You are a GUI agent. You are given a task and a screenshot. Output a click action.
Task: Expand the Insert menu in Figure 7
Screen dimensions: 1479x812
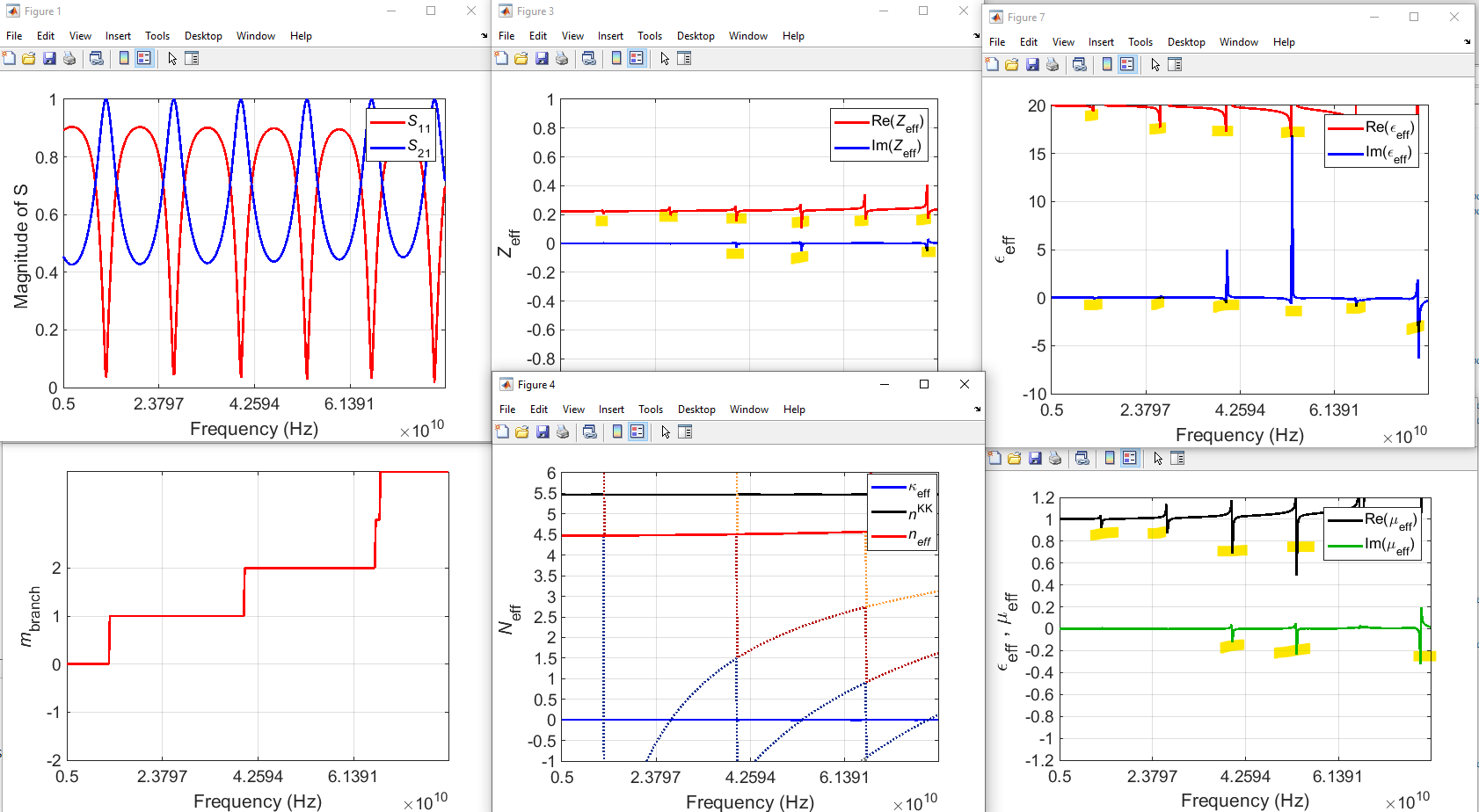point(1101,42)
